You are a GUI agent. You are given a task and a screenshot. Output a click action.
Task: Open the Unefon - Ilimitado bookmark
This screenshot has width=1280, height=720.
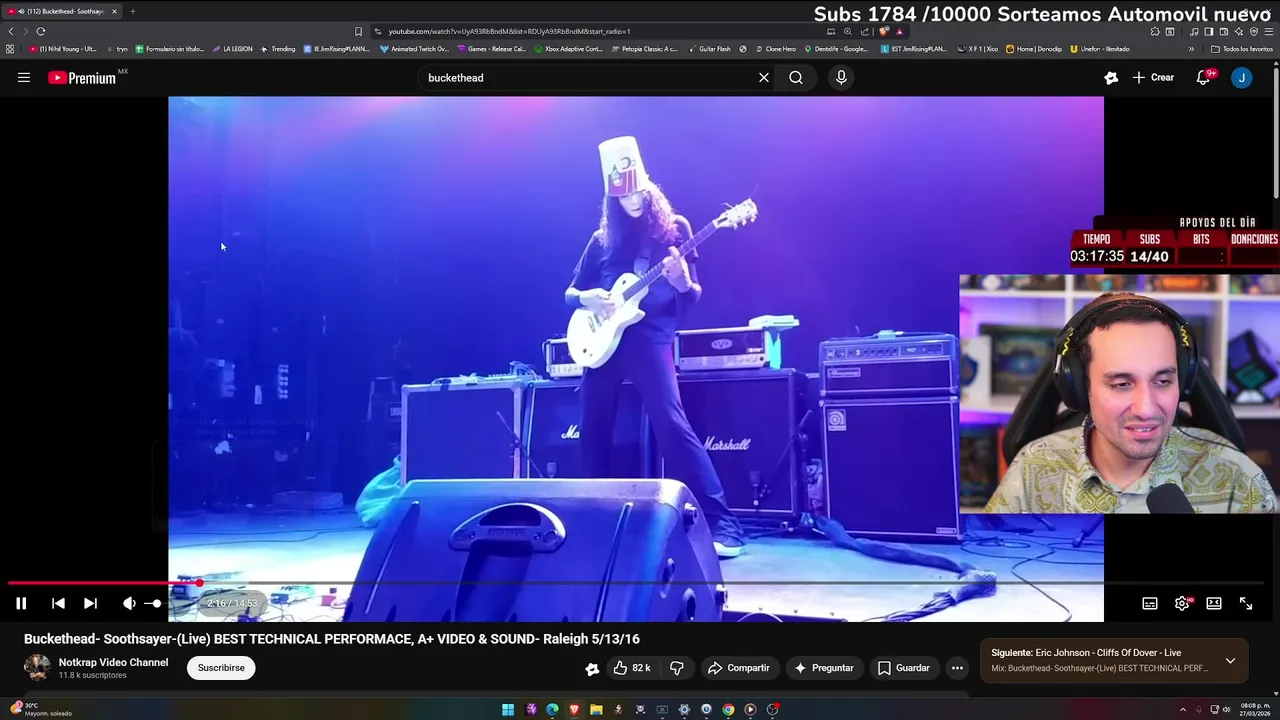[x=1099, y=49]
